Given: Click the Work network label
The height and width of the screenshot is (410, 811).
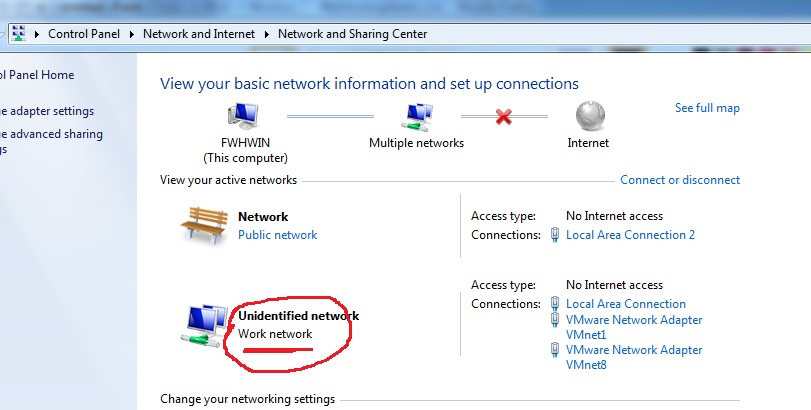Looking at the screenshot, I should (275, 334).
